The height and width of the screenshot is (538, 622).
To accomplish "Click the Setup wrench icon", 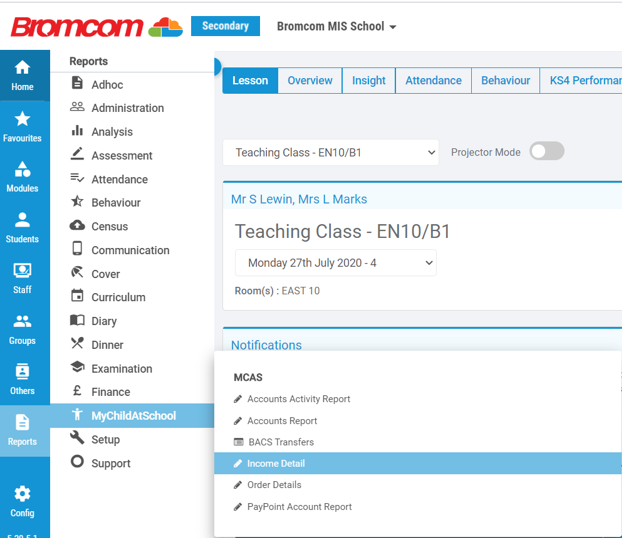I will pyautogui.click(x=77, y=438).
